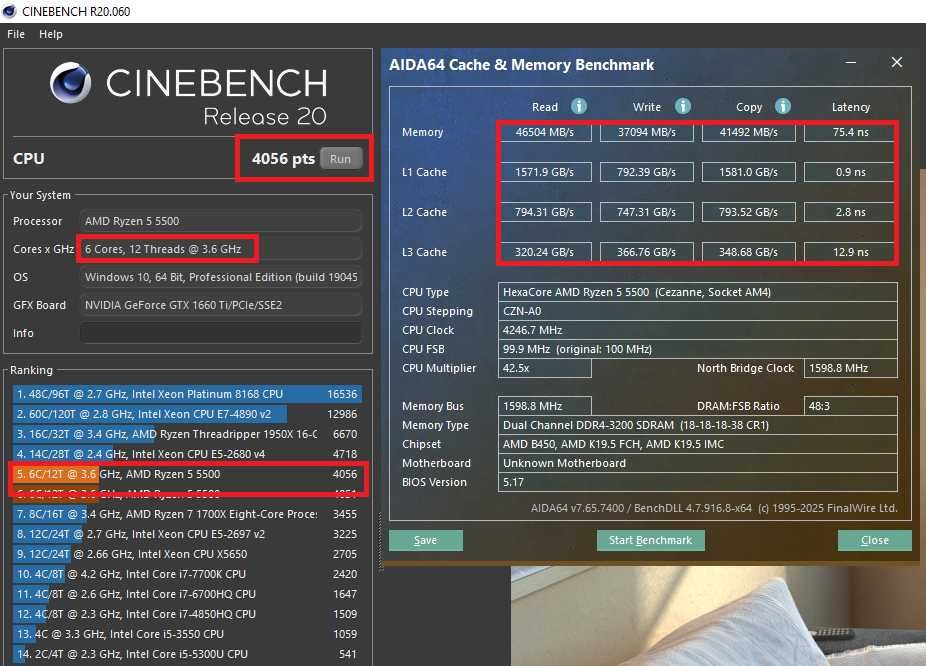Click the BIOS Version value 5.17
Image resolution: width=926 pixels, height=666 pixels.
click(698, 482)
